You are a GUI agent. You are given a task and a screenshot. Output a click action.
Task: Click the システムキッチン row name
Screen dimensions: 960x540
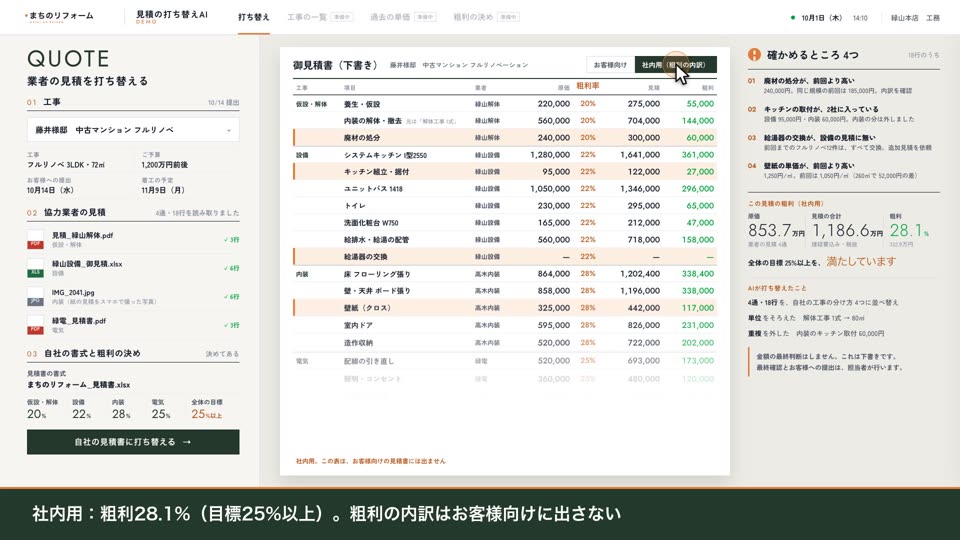coord(385,155)
